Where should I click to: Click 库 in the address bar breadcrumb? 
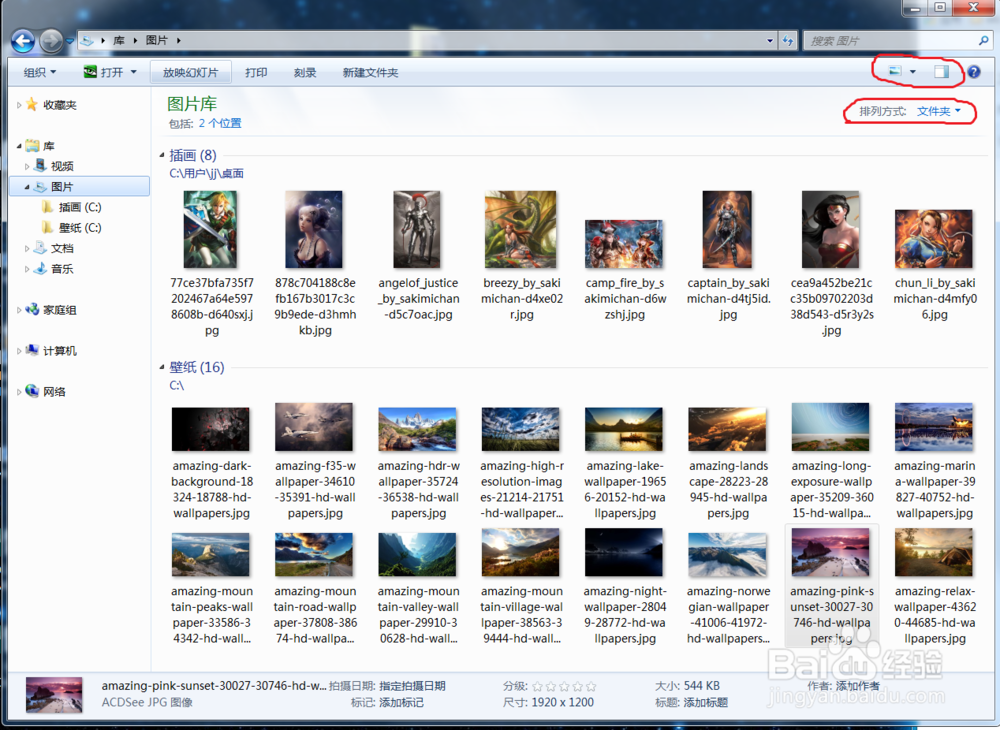click(119, 41)
